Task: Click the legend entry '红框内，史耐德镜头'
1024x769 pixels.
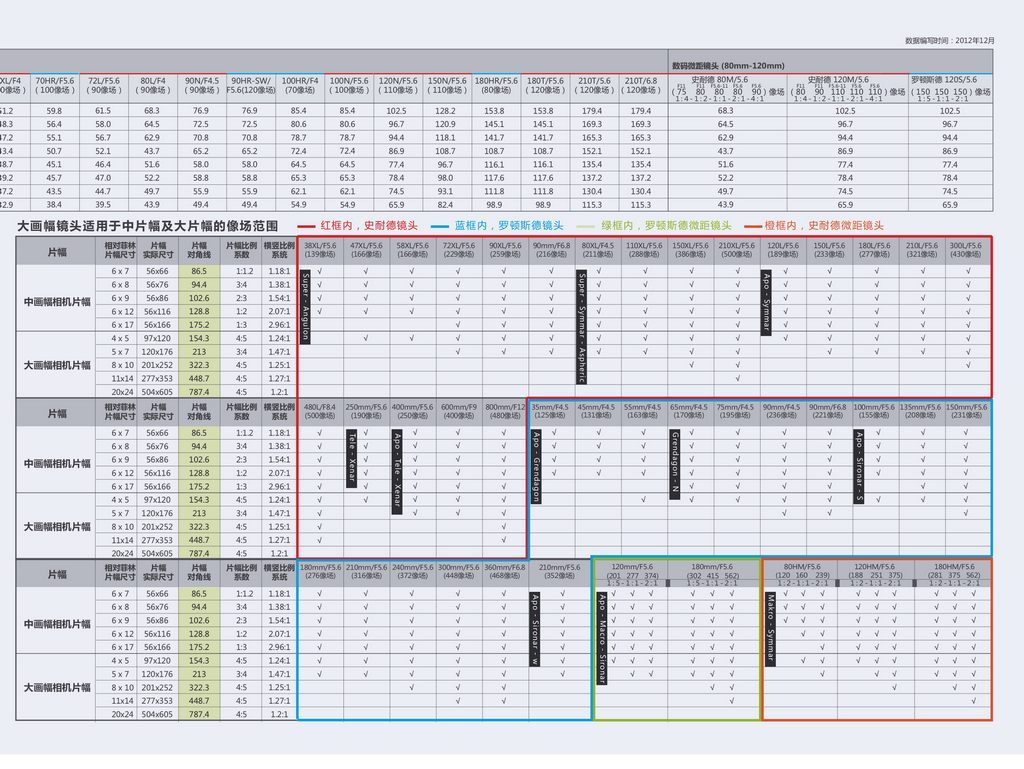Action: [369, 226]
